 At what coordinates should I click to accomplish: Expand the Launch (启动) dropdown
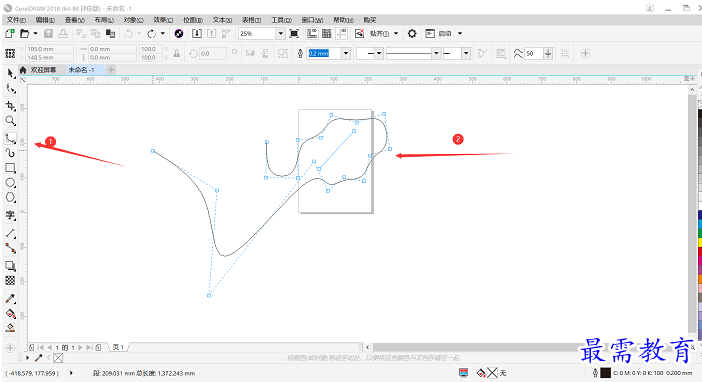460,34
